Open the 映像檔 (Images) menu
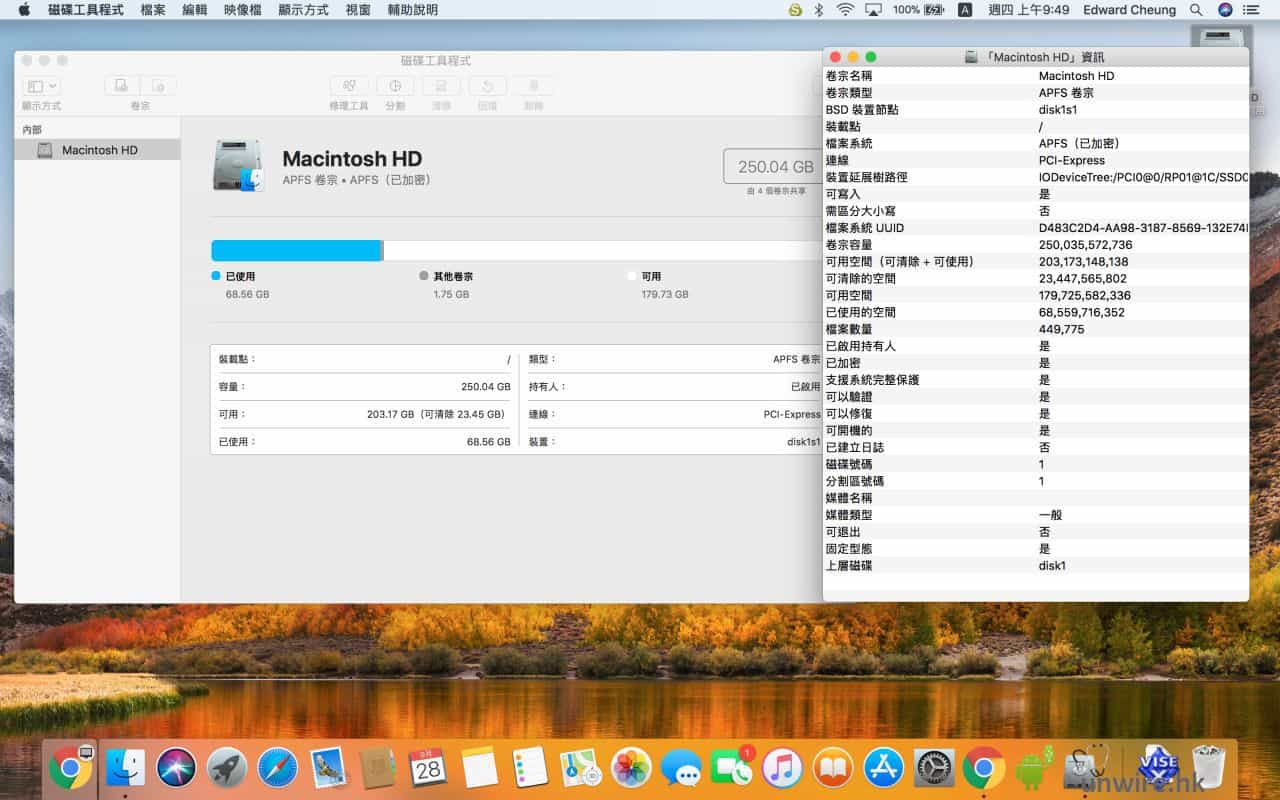The width and height of the screenshot is (1280, 800). (243, 10)
